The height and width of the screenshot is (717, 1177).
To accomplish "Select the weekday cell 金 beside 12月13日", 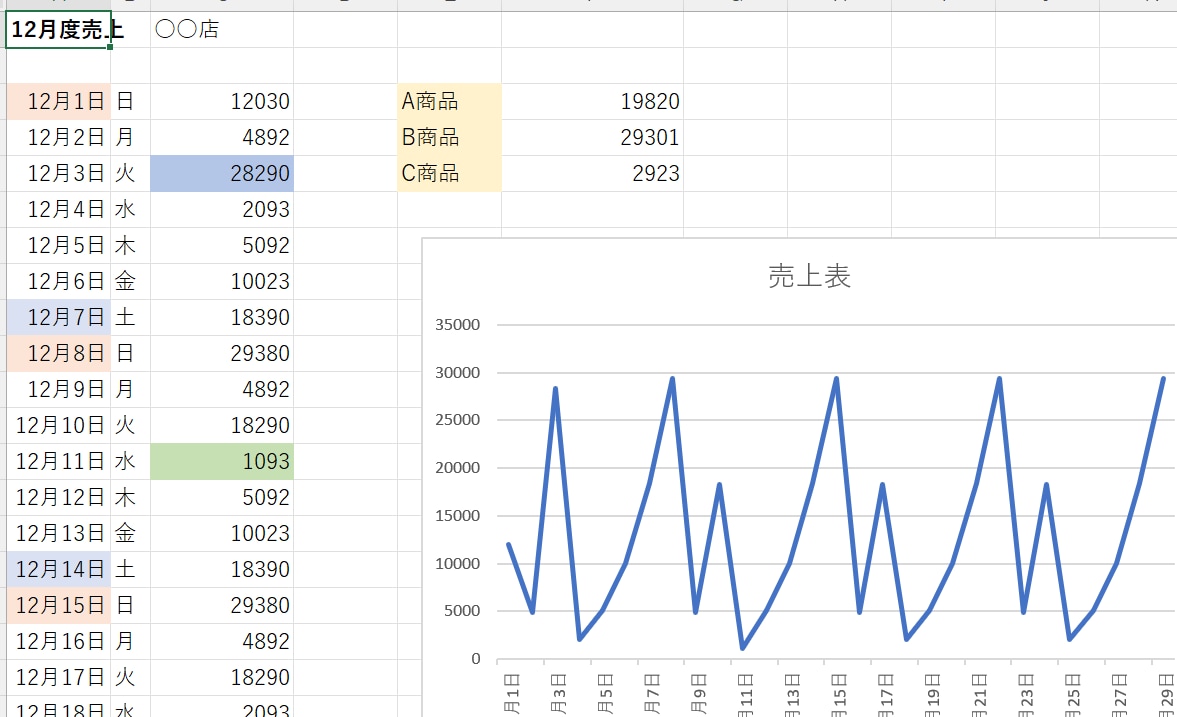I will (131, 534).
